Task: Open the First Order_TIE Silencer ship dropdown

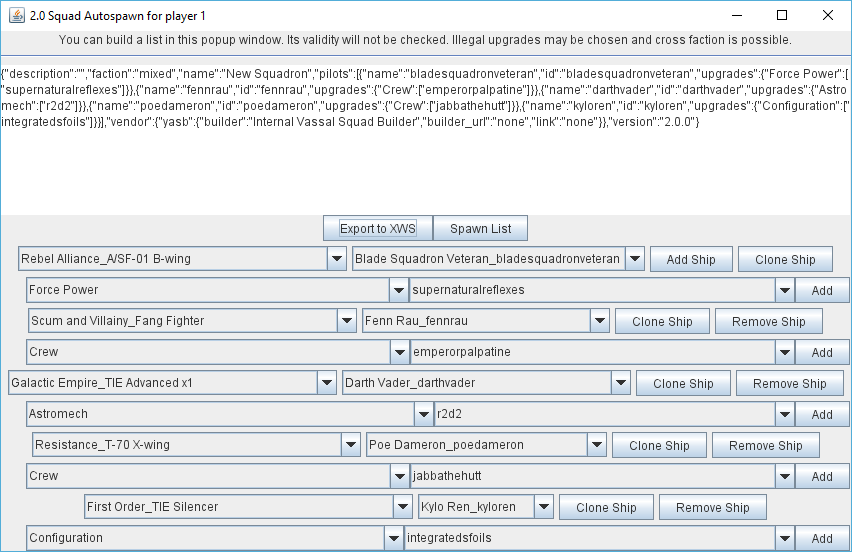Action: (x=248, y=506)
